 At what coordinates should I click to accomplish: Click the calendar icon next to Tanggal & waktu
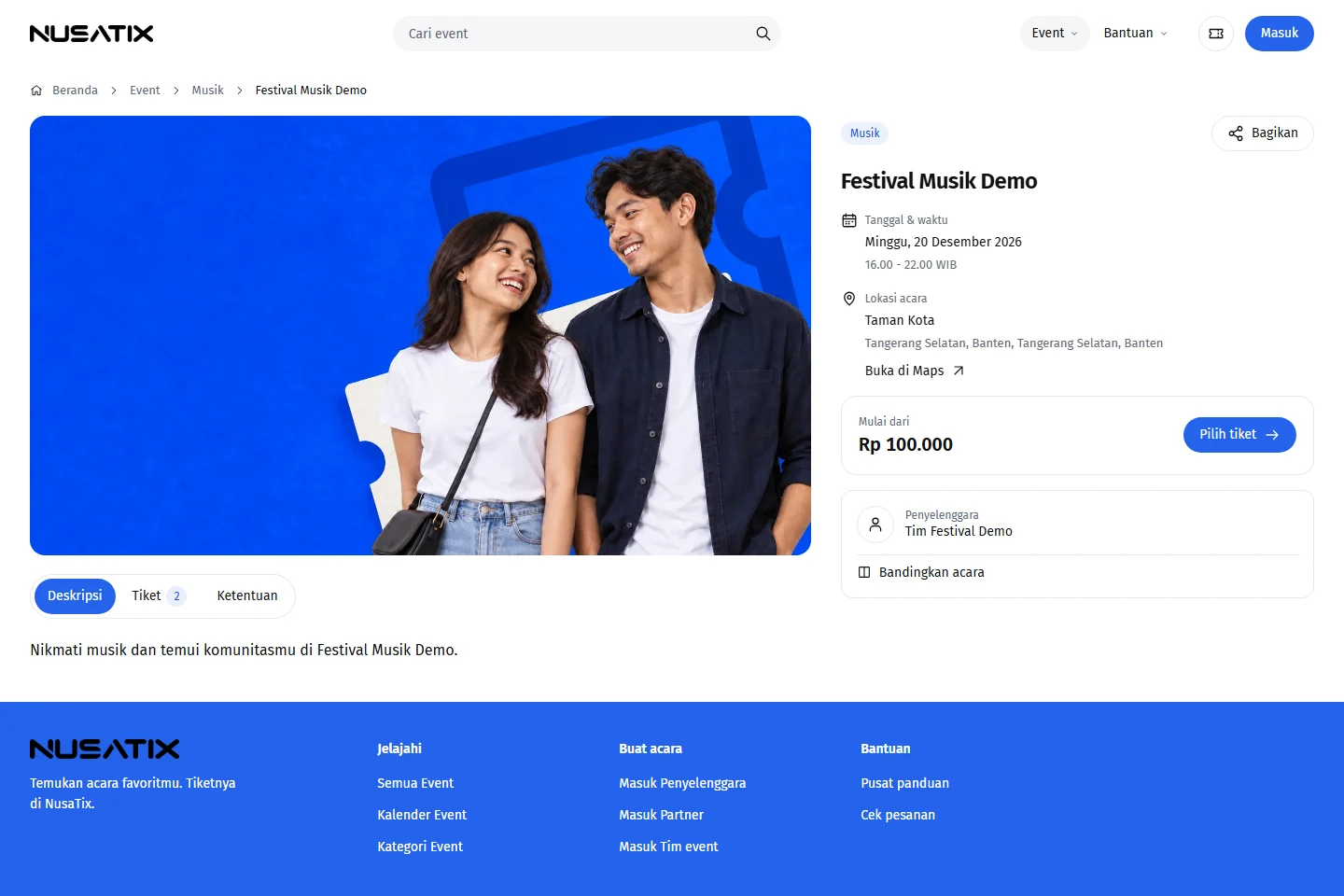pos(849,220)
